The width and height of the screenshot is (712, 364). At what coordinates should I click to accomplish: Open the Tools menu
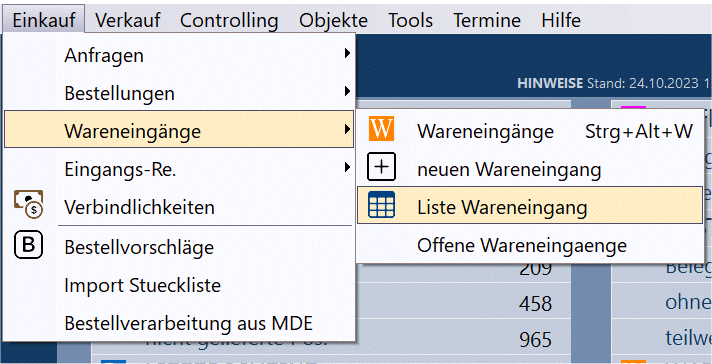(410, 20)
